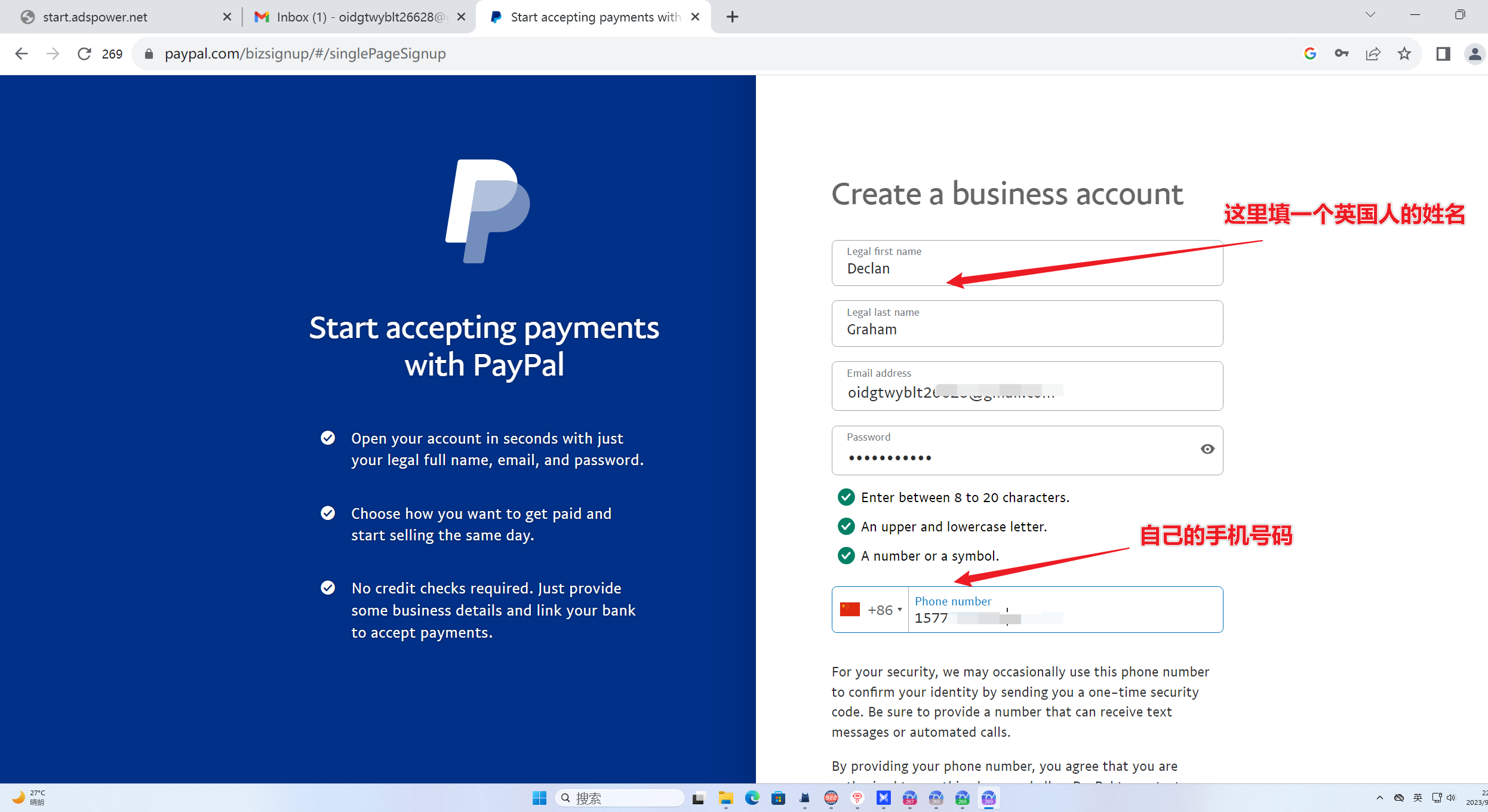Click the browser reload page icon
The height and width of the screenshot is (812, 1488).
84,54
